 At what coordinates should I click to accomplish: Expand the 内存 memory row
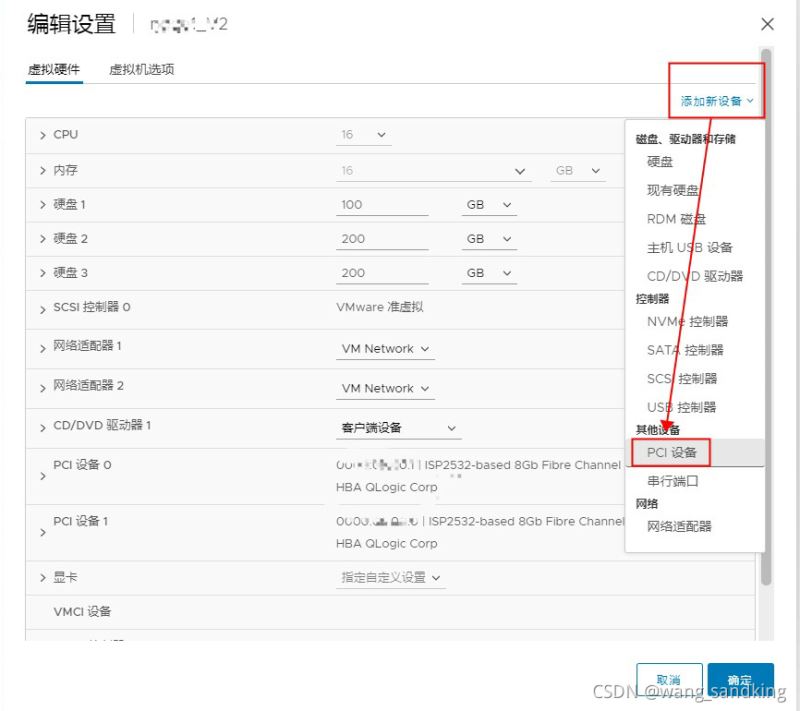pos(43,171)
